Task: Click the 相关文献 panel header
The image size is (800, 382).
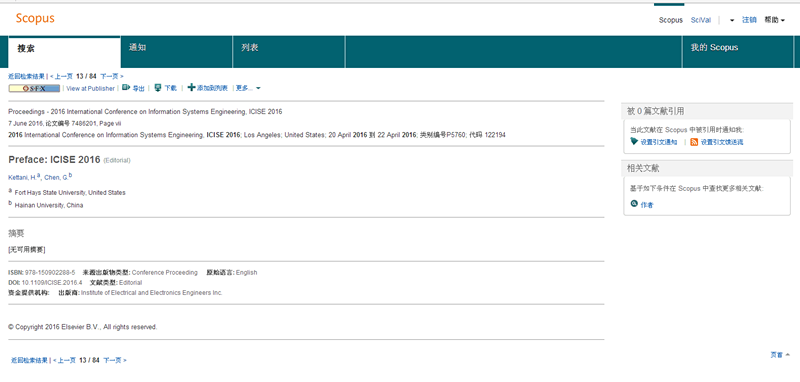Action: (708, 168)
